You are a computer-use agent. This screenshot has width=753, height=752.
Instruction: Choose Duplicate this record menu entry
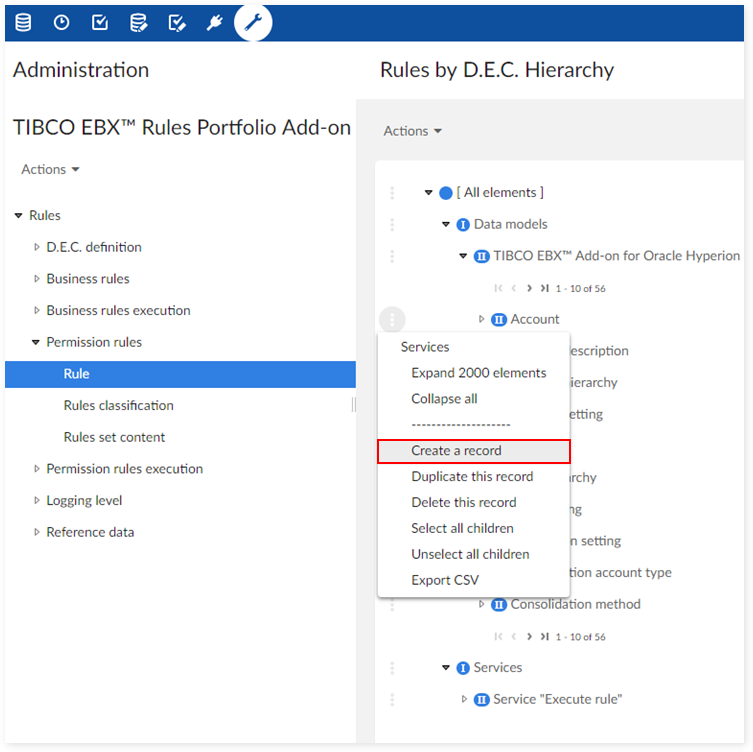click(474, 477)
